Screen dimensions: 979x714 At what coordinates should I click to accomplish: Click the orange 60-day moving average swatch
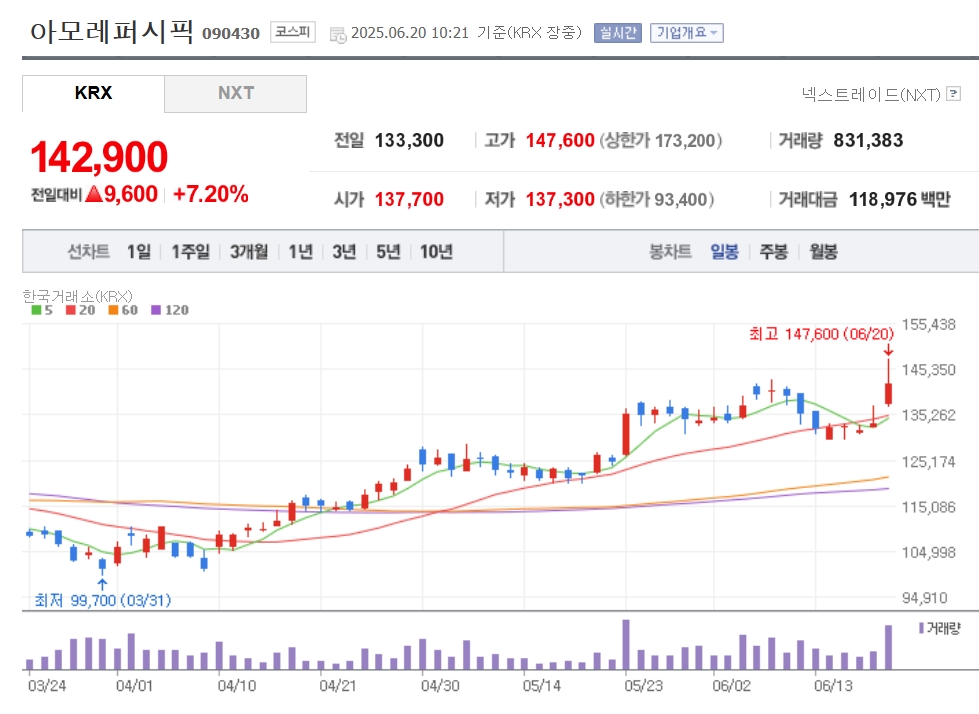pos(113,310)
